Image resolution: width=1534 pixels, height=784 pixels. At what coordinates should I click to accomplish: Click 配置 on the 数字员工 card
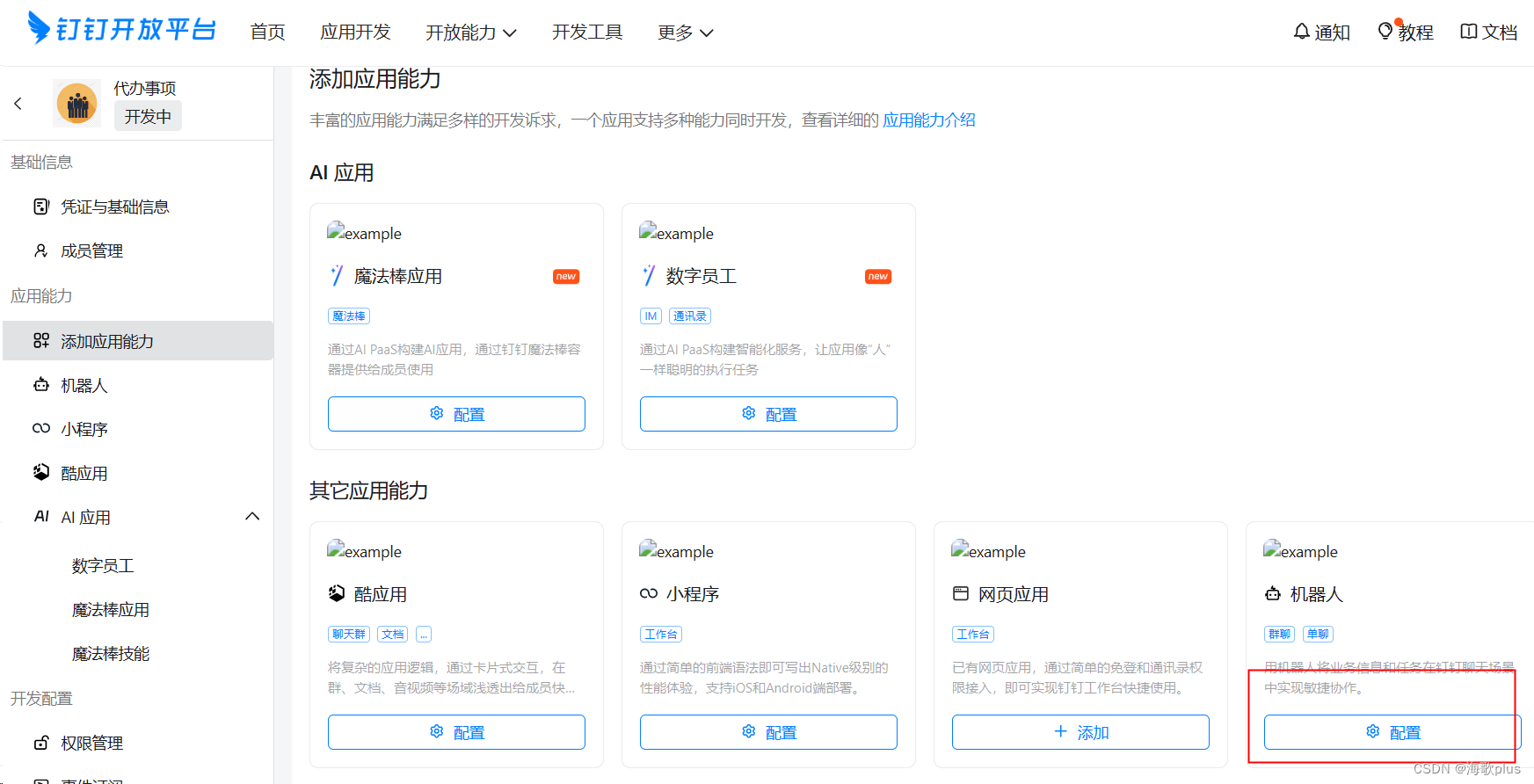(x=768, y=414)
